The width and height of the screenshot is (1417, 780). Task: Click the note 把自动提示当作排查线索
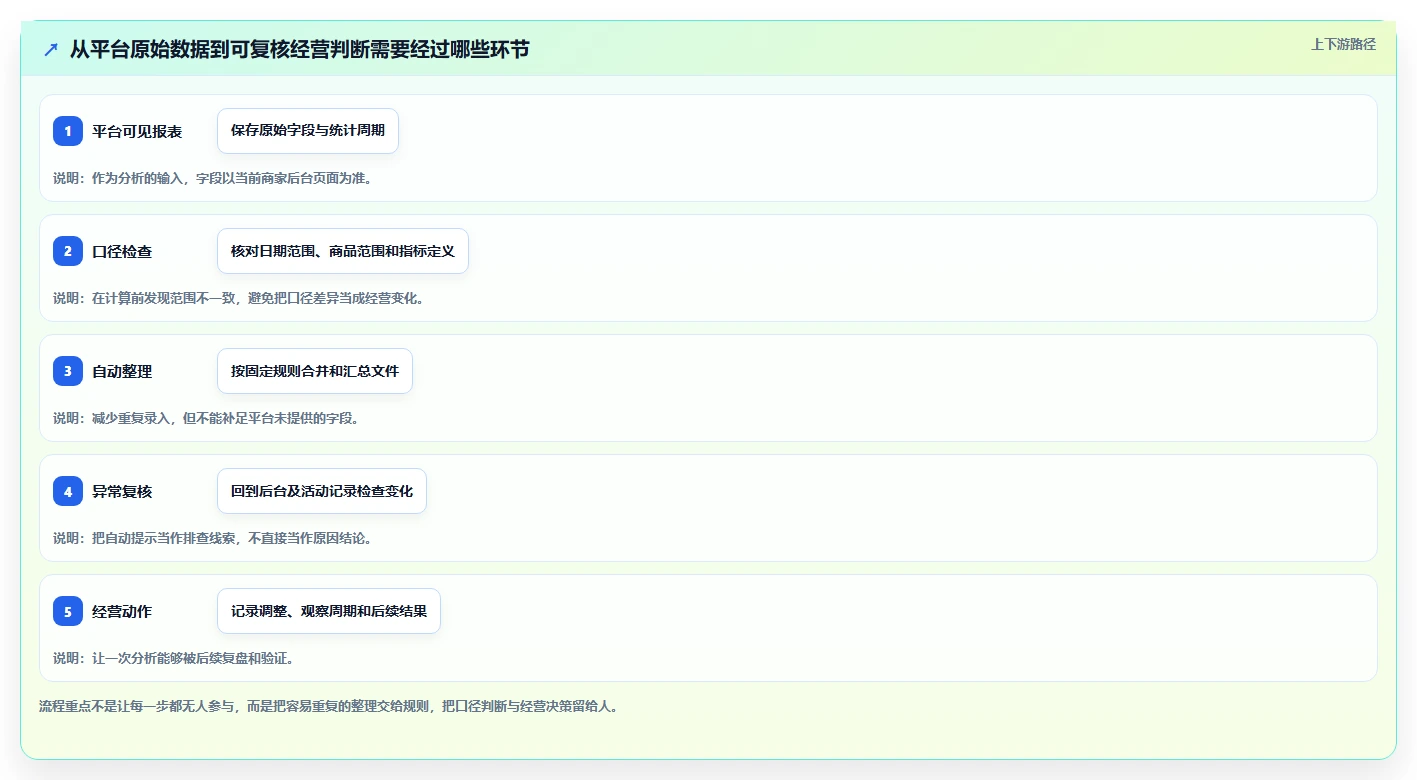[x=162, y=538]
